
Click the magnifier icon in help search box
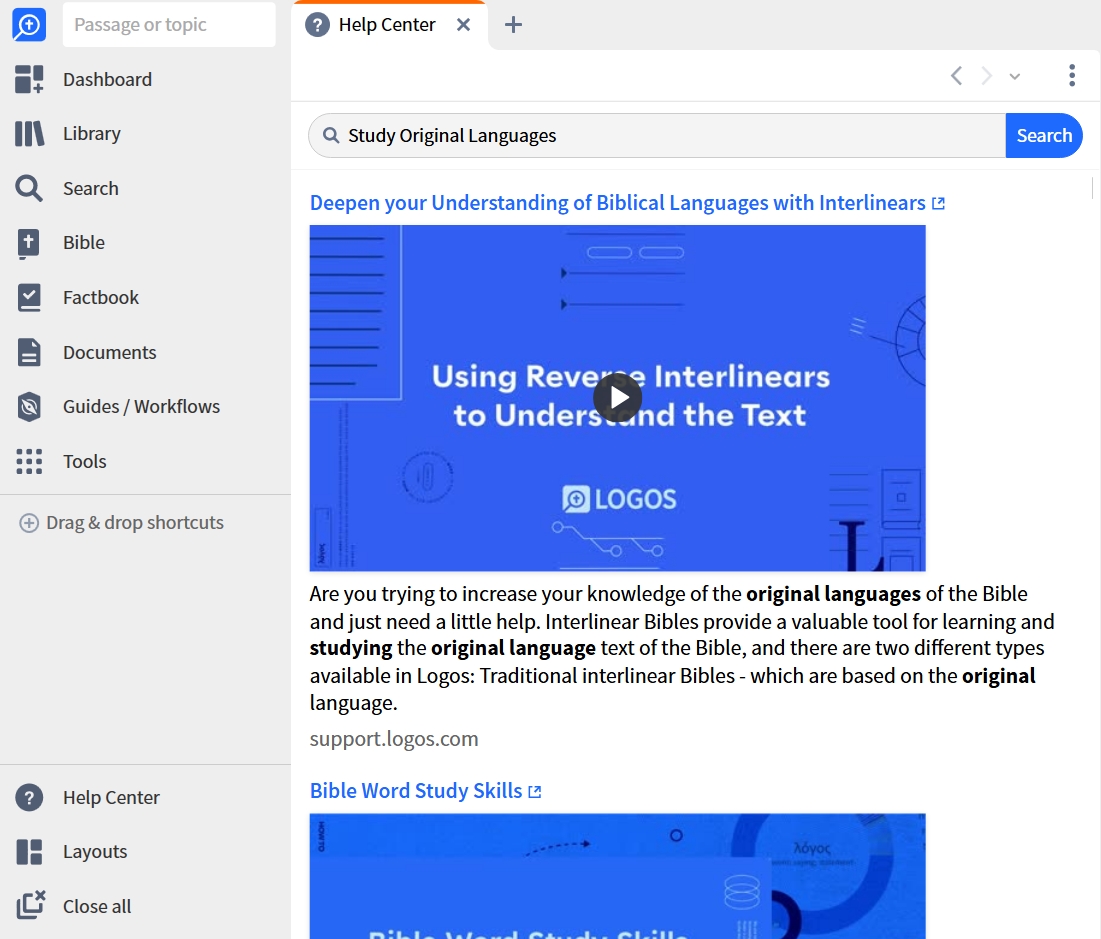click(x=331, y=135)
